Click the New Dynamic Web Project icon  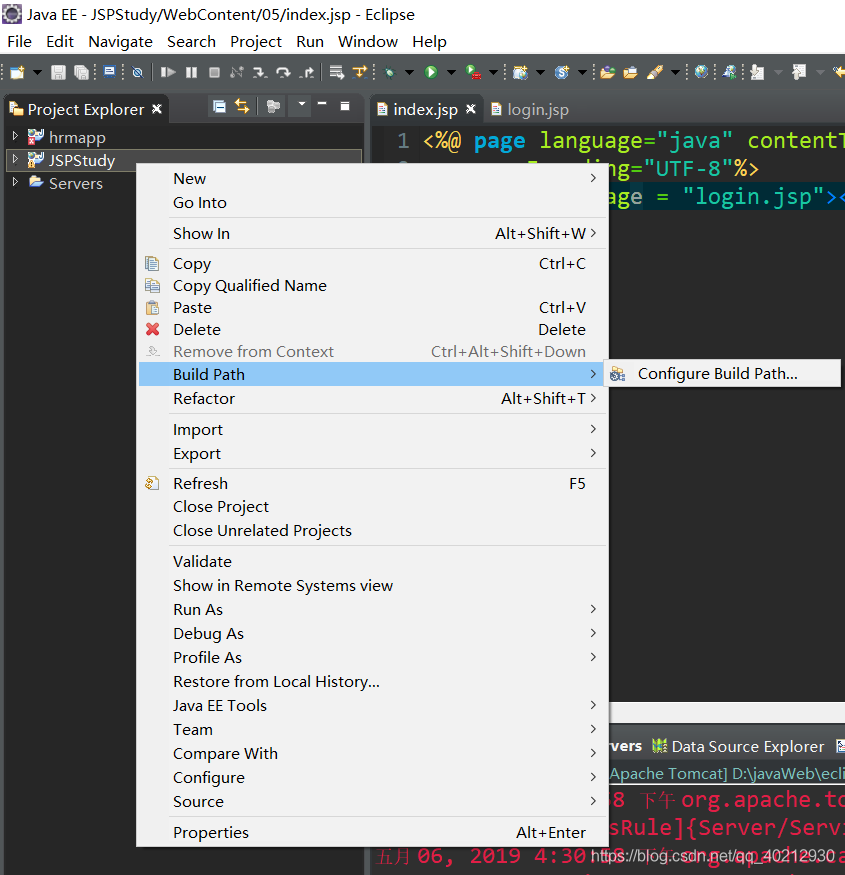(x=520, y=72)
